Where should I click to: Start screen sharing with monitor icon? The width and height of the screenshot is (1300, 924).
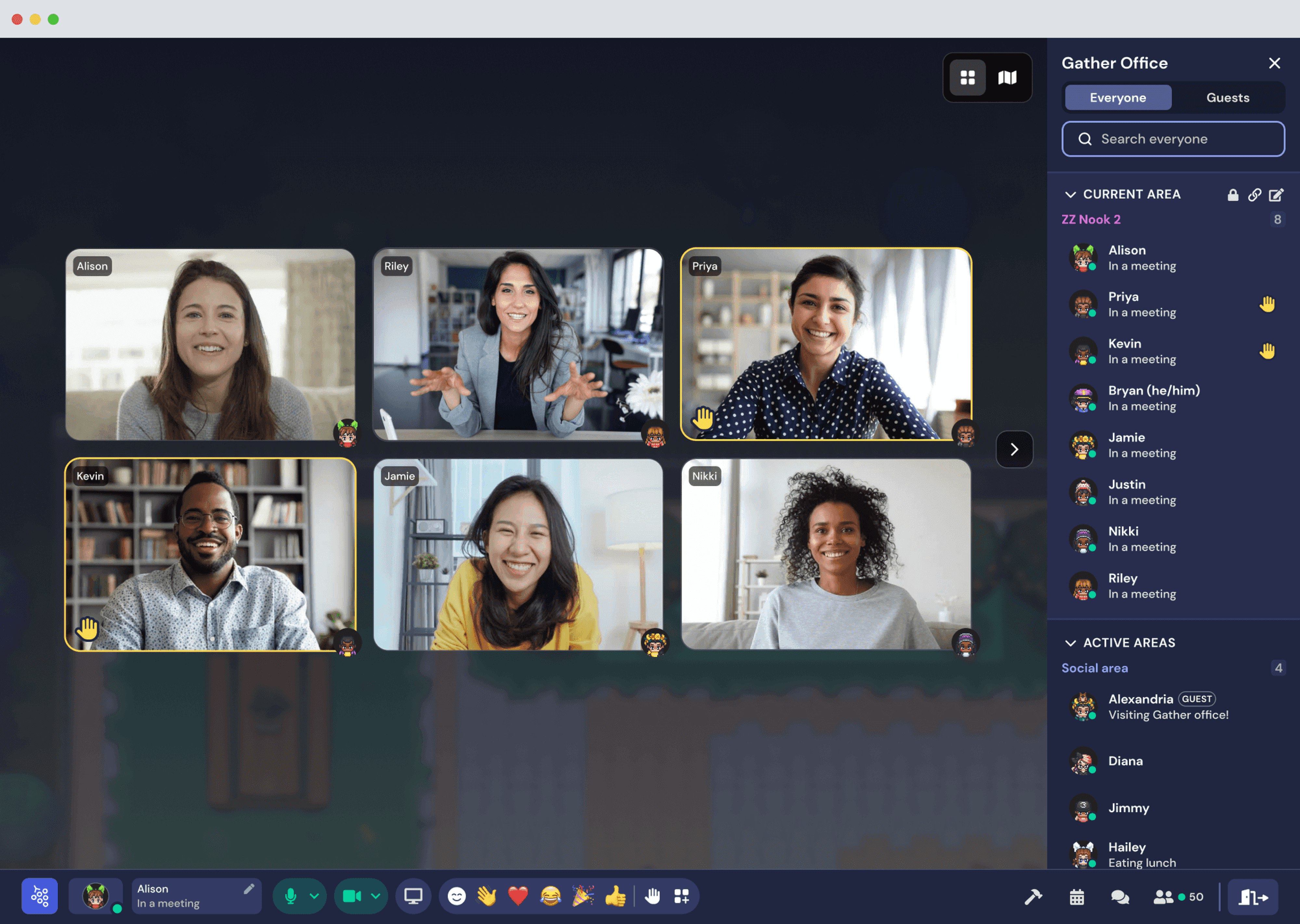point(413,896)
